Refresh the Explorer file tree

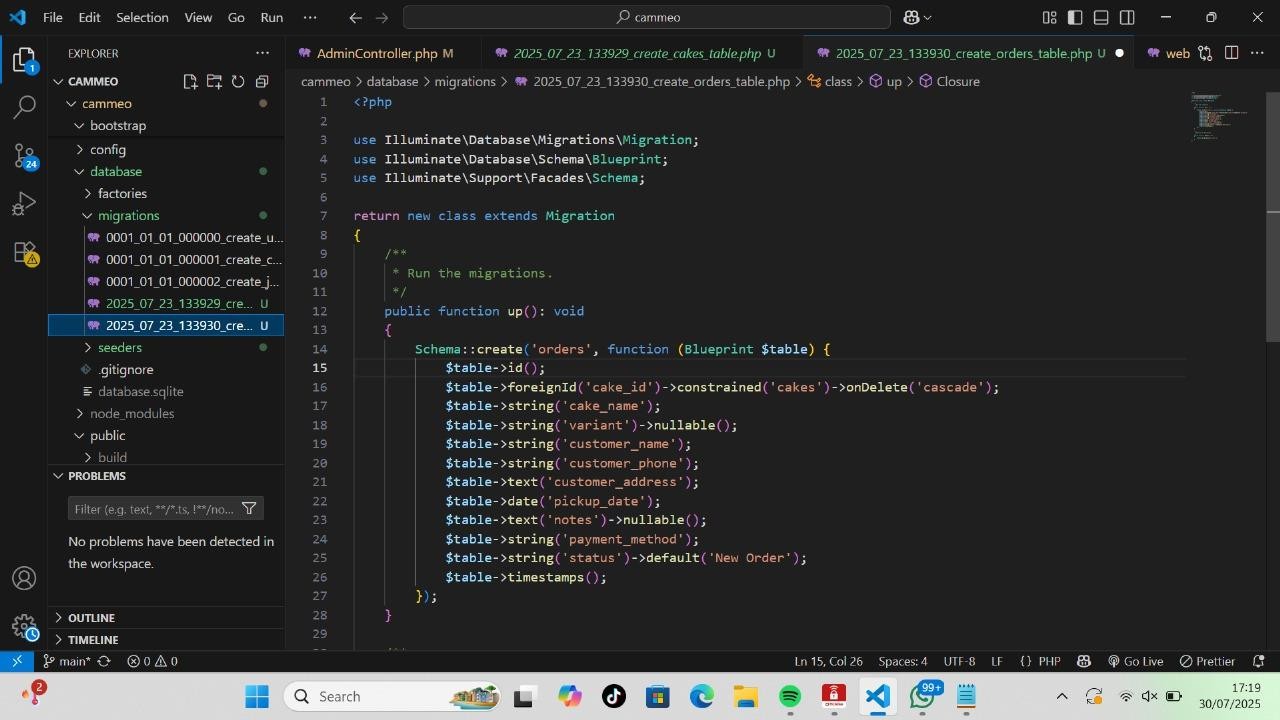coord(238,82)
